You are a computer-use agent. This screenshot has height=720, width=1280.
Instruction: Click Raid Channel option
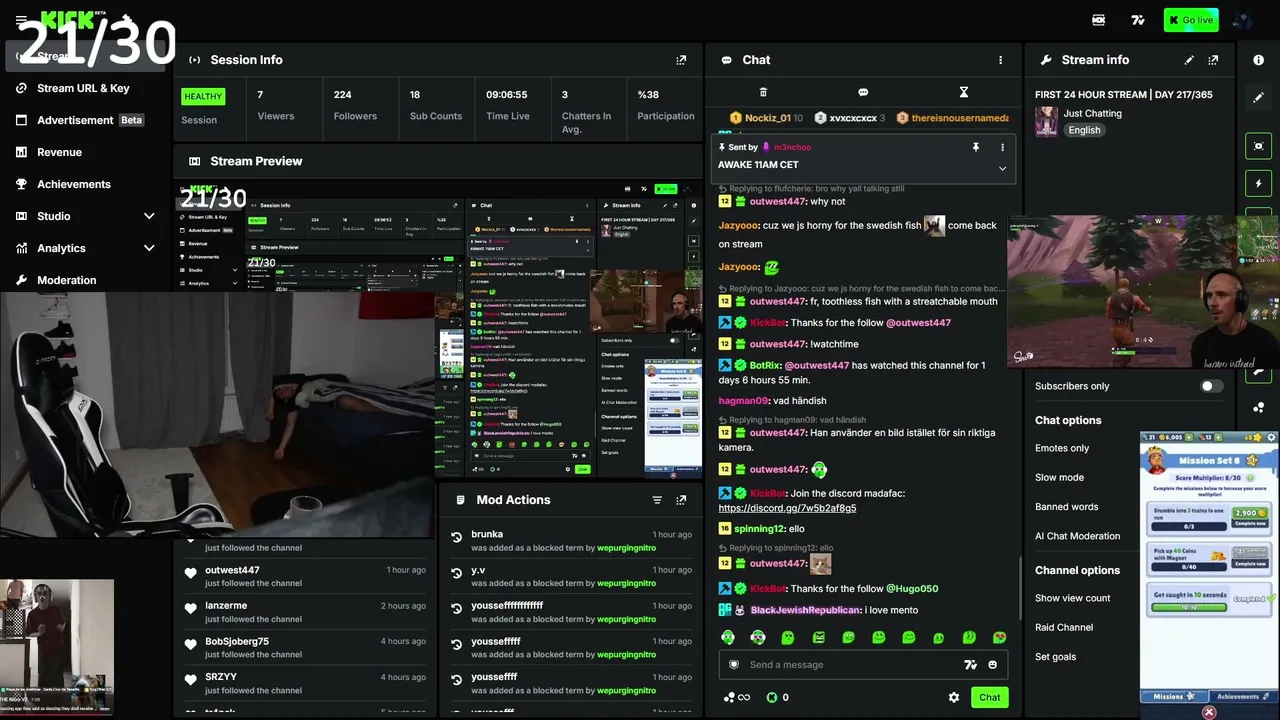pos(1064,627)
